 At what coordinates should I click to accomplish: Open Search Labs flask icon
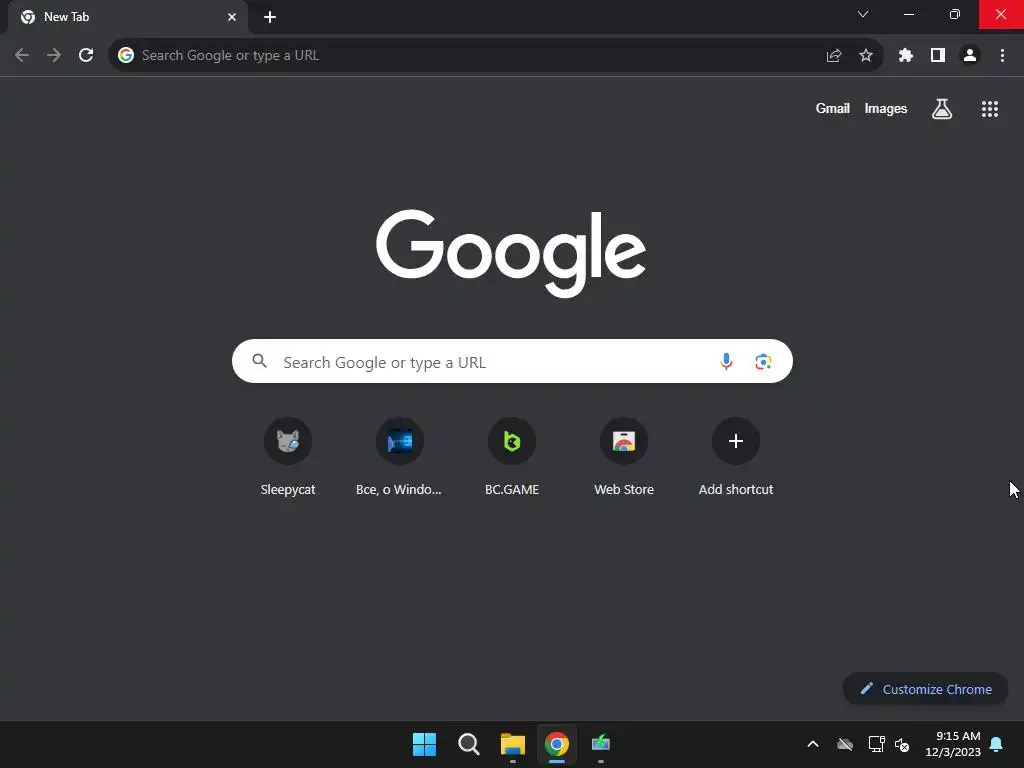[942, 109]
